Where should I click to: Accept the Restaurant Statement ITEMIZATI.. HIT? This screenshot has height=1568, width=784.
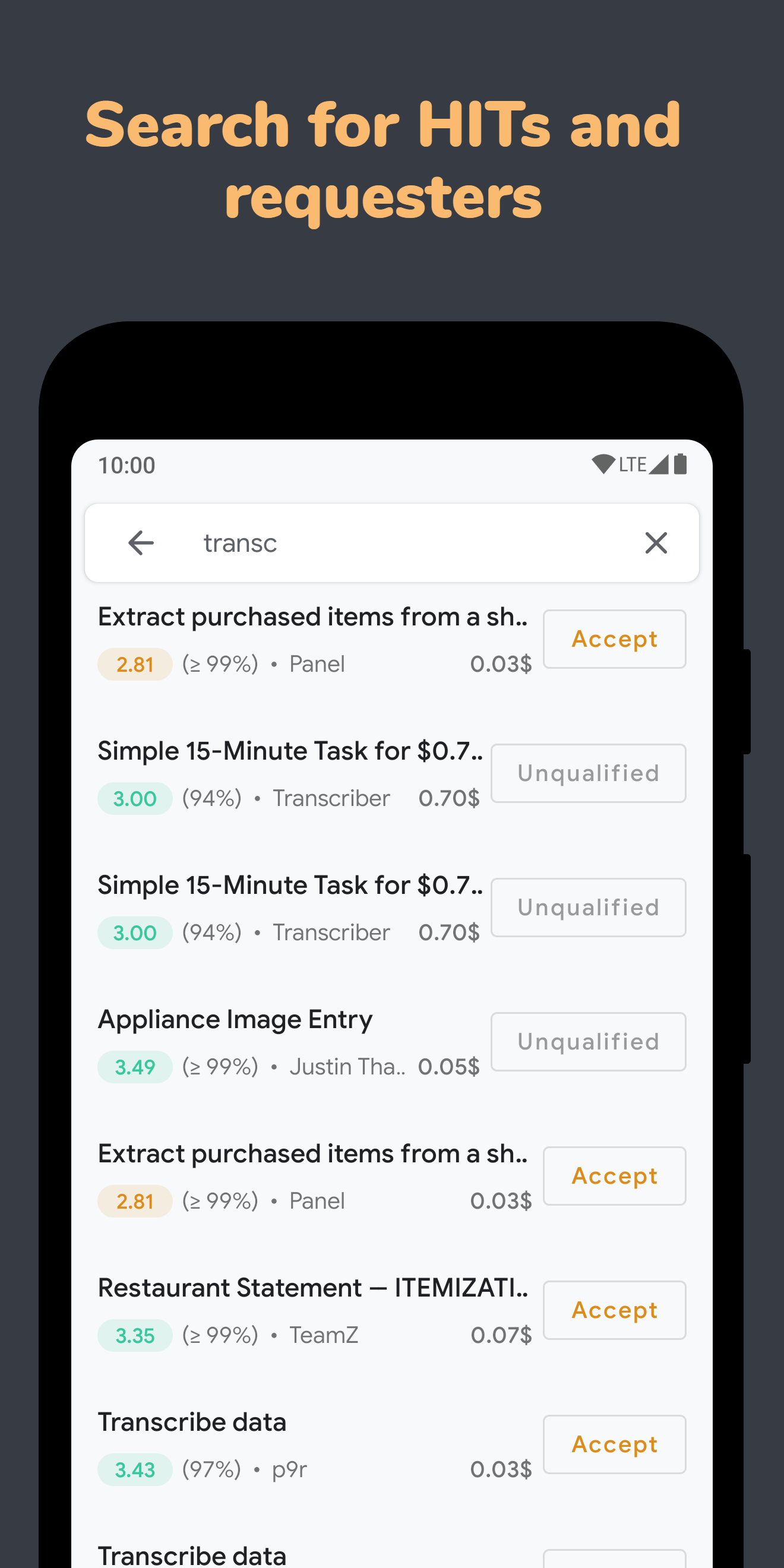[x=614, y=1310]
